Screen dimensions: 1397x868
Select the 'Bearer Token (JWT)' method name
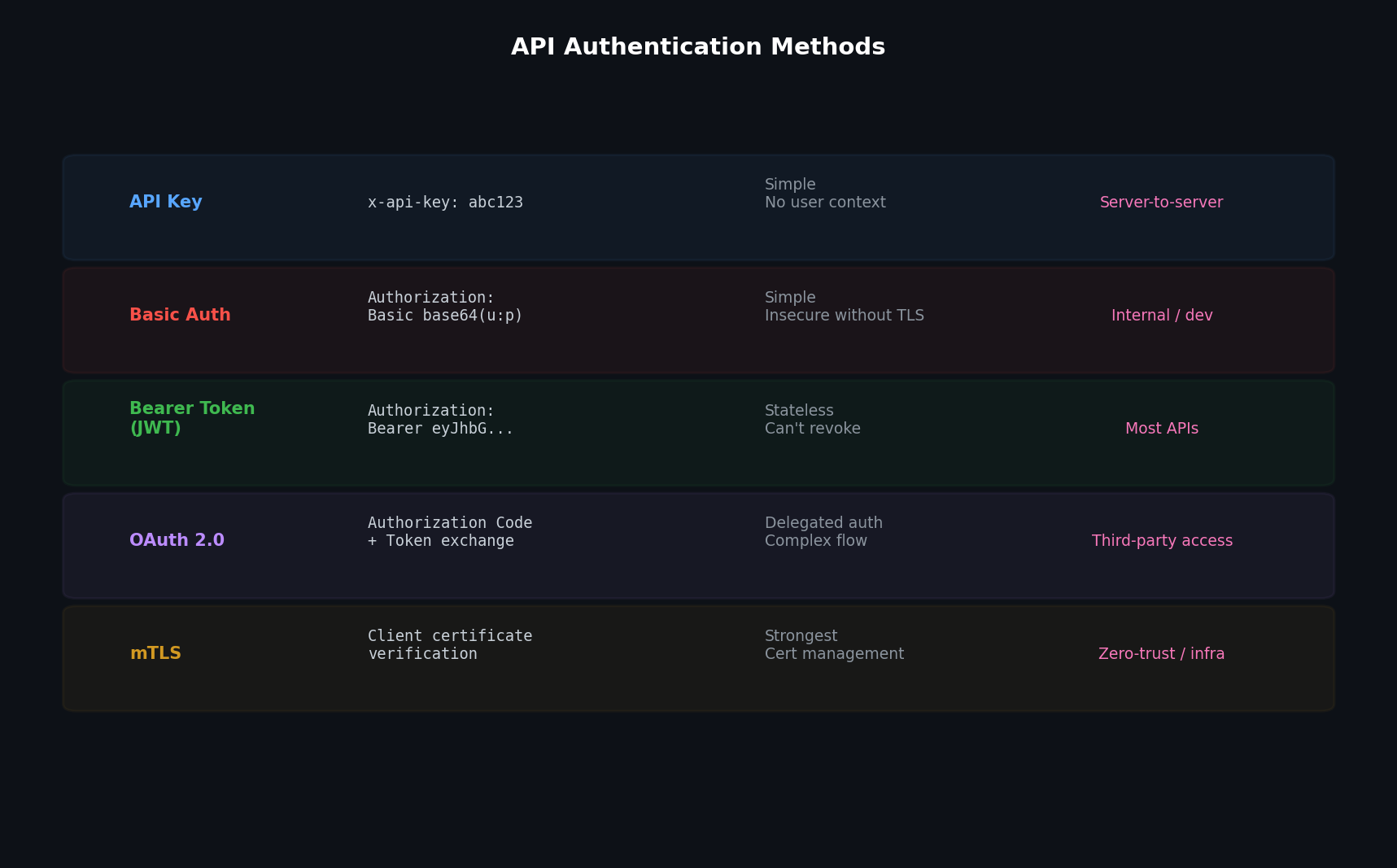[x=192, y=418]
